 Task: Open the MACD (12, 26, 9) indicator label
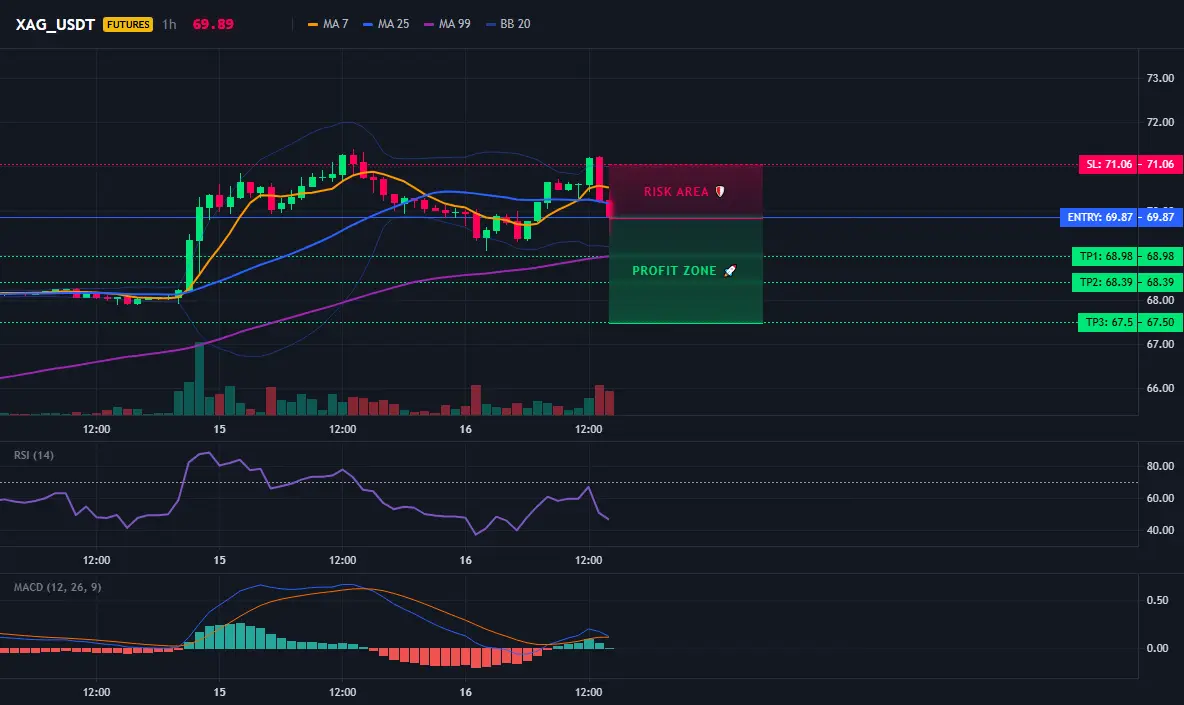(57, 587)
